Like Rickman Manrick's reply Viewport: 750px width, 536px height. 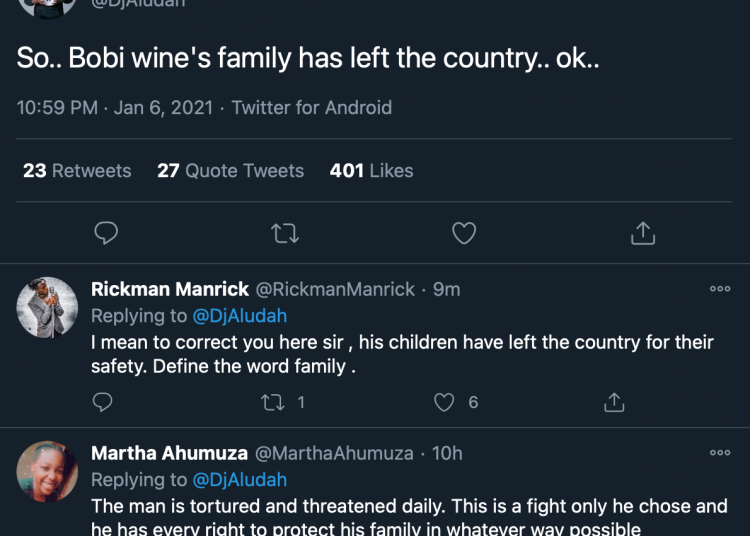pyautogui.click(x=445, y=402)
